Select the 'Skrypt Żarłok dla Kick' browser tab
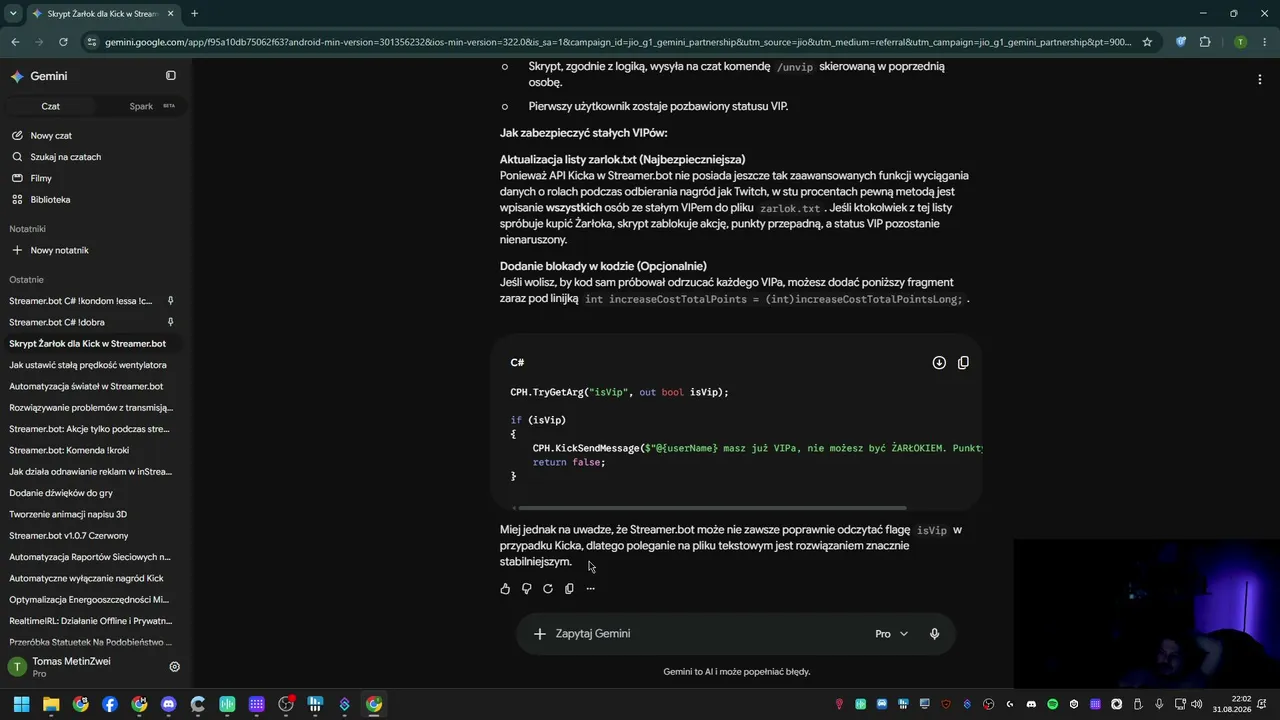The height and width of the screenshot is (720, 1280). (x=103, y=14)
